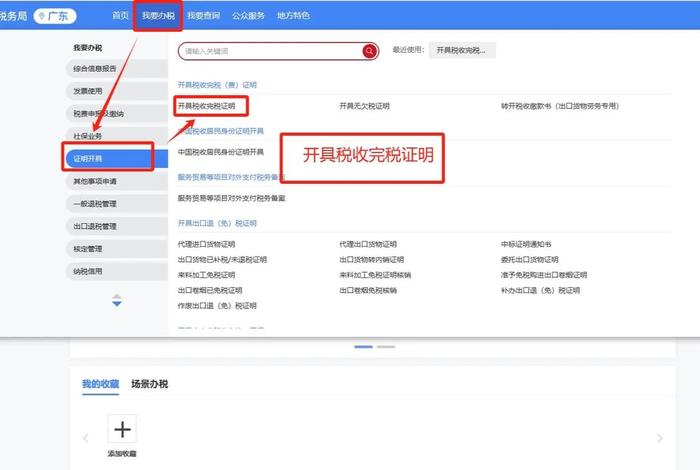Open the 开具税收完税证明 link
Viewport: 700px width, 470px height.
pos(206,106)
